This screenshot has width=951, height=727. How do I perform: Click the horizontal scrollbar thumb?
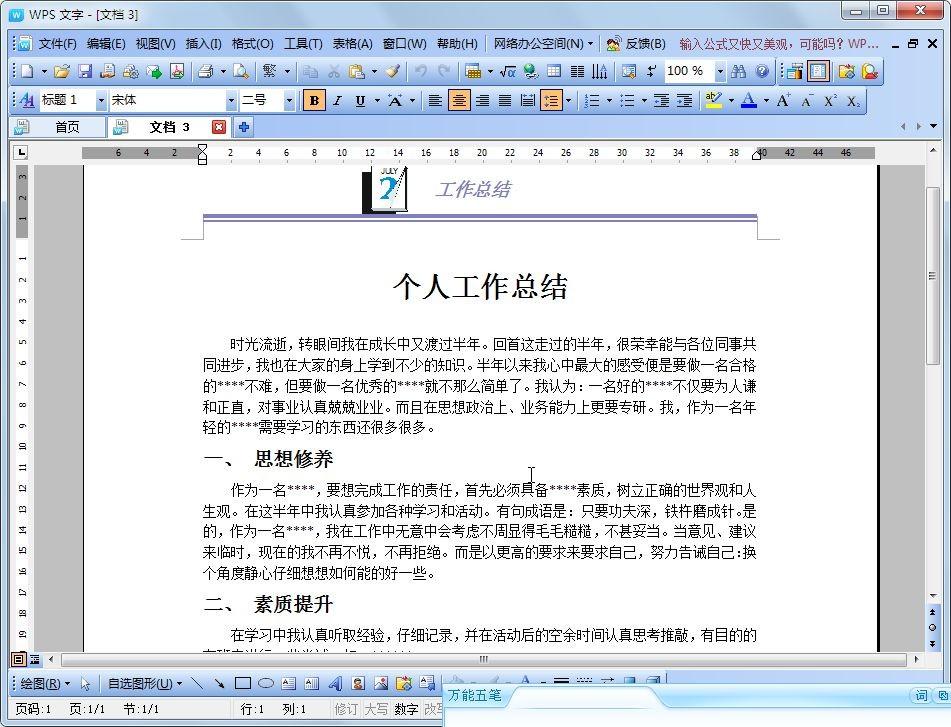[483, 659]
